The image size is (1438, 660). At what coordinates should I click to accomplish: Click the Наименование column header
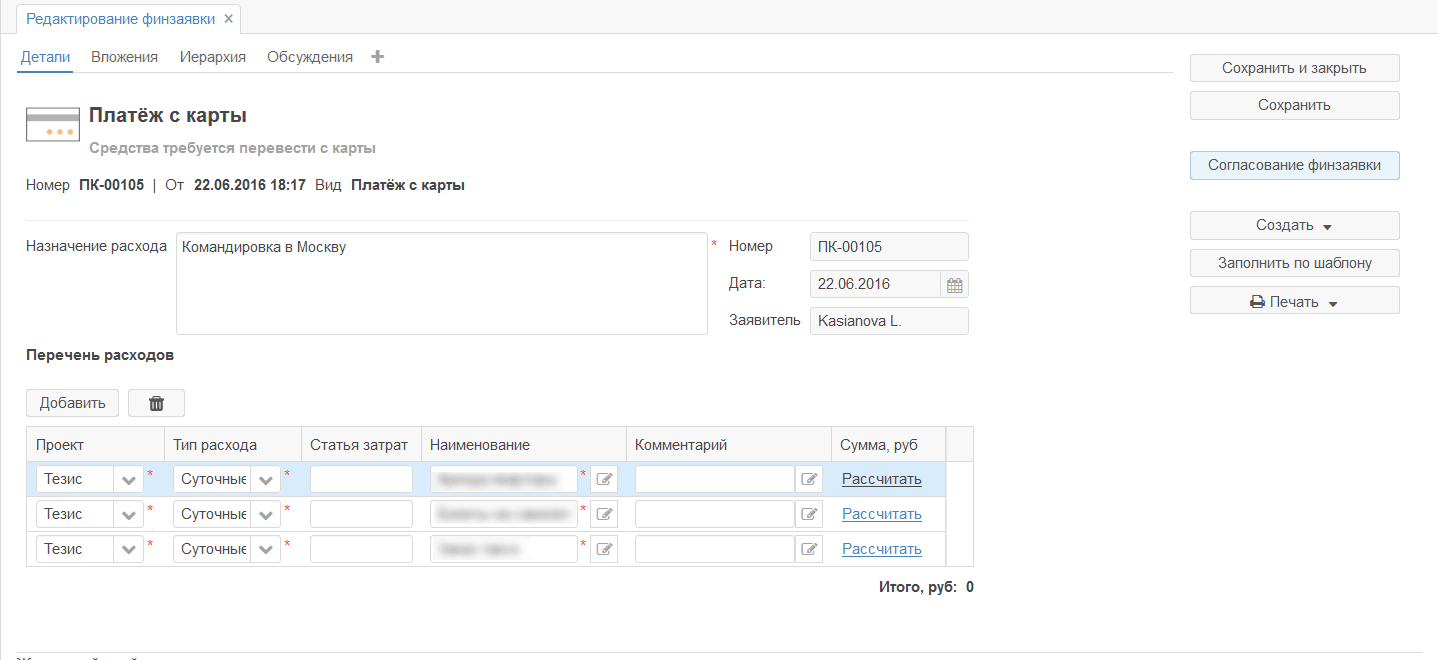[524, 445]
